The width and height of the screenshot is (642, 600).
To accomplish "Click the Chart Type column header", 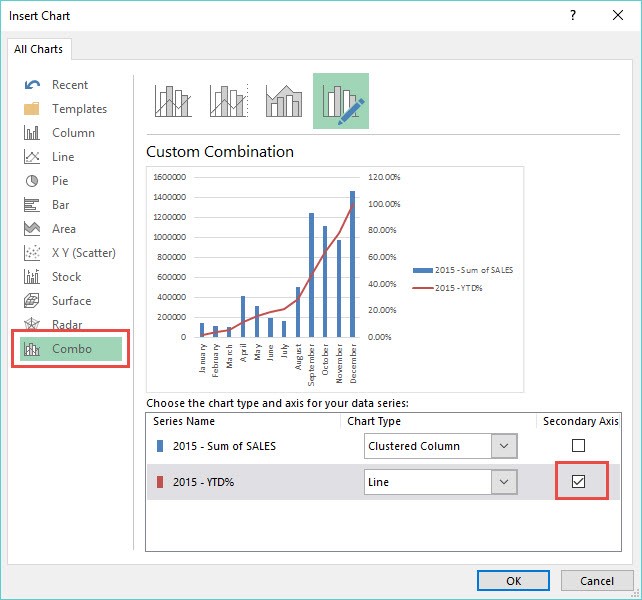I will [374, 421].
